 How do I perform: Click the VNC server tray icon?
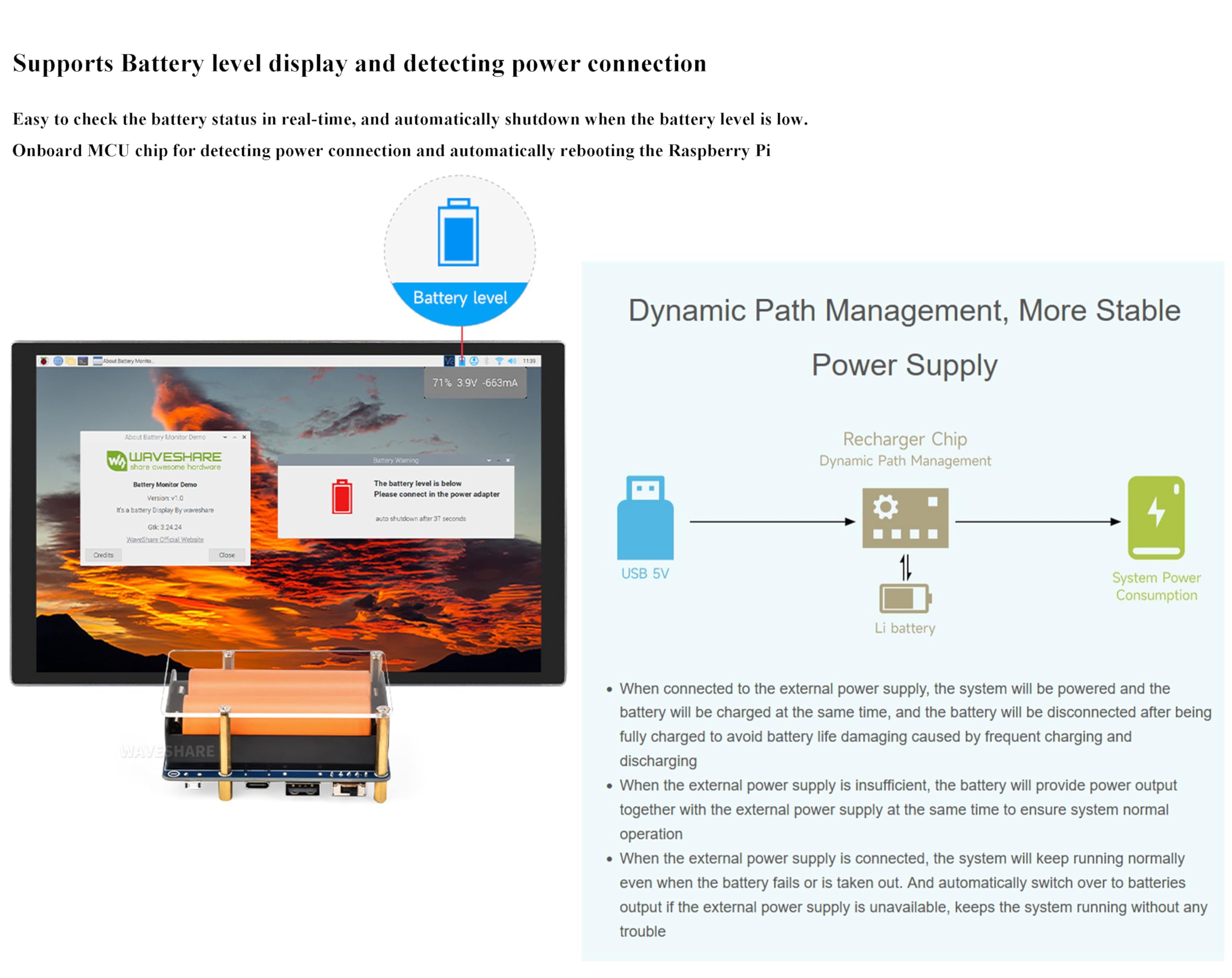pyautogui.click(x=449, y=361)
